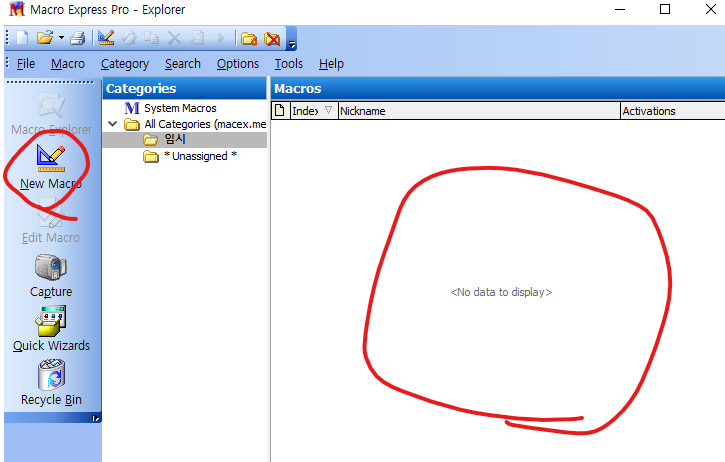Click the sidebar configure arrow below Recycle Bin
The width and height of the screenshot is (725, 462).
coord(95,418)
